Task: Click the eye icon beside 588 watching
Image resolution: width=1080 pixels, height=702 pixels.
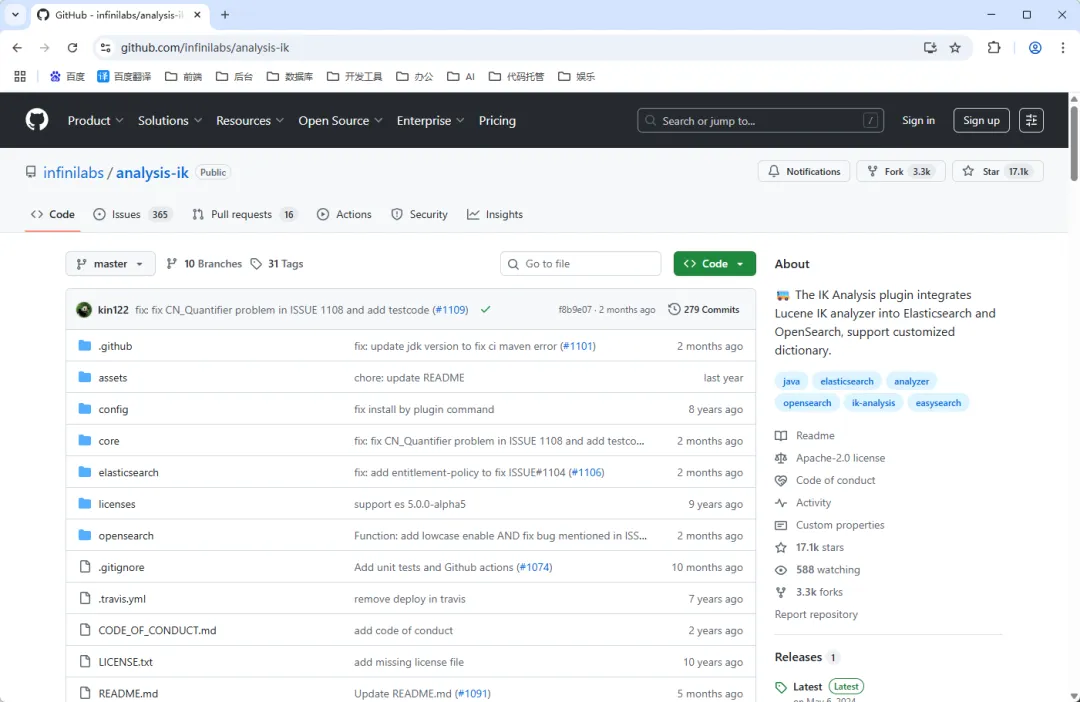Action: coord(780,570)
